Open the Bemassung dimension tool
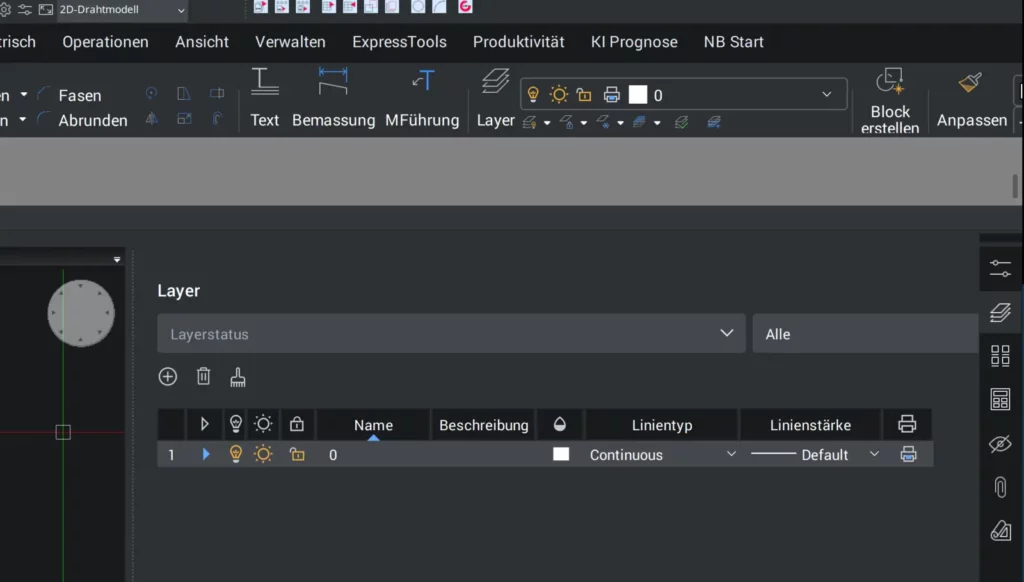The height and width of the screenshot is (582, 1024). pos(333,97)
